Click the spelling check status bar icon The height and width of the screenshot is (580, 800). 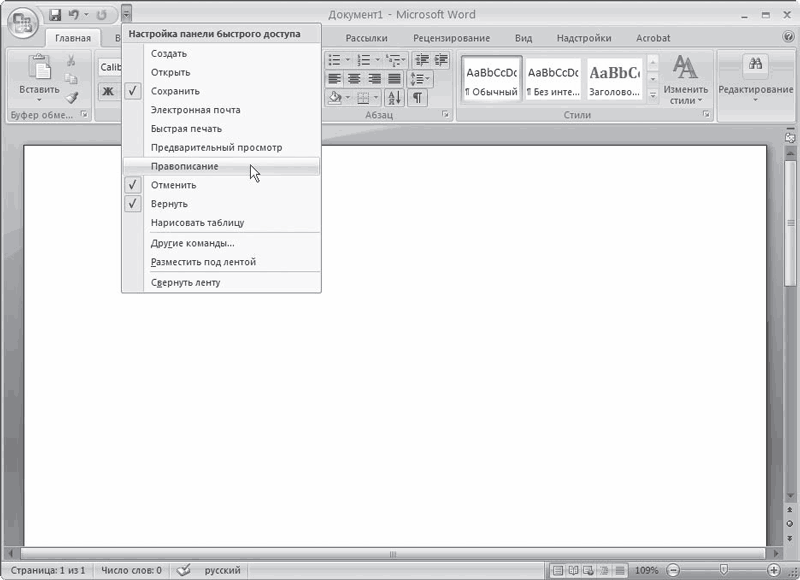pyautogui.click(x=184, y=569)
